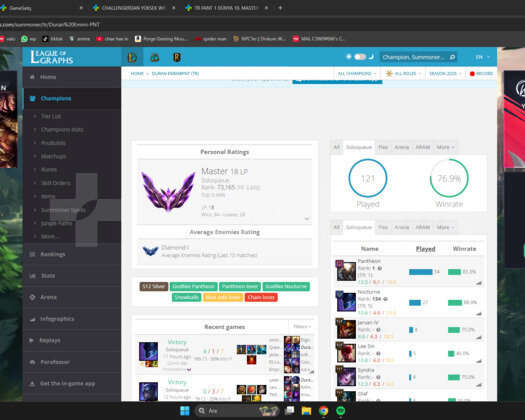The image size is (525, 420).
Task: Open the League of Legends game icon
Action: coord(132,57)
